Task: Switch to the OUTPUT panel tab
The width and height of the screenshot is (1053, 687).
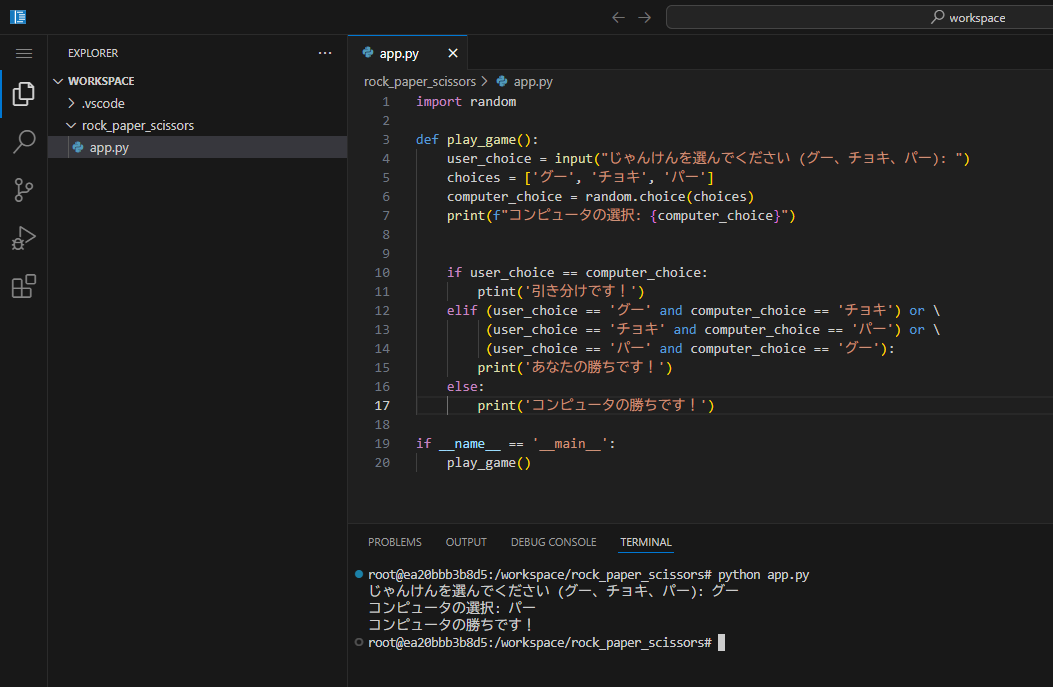Action: coord(466,542)
